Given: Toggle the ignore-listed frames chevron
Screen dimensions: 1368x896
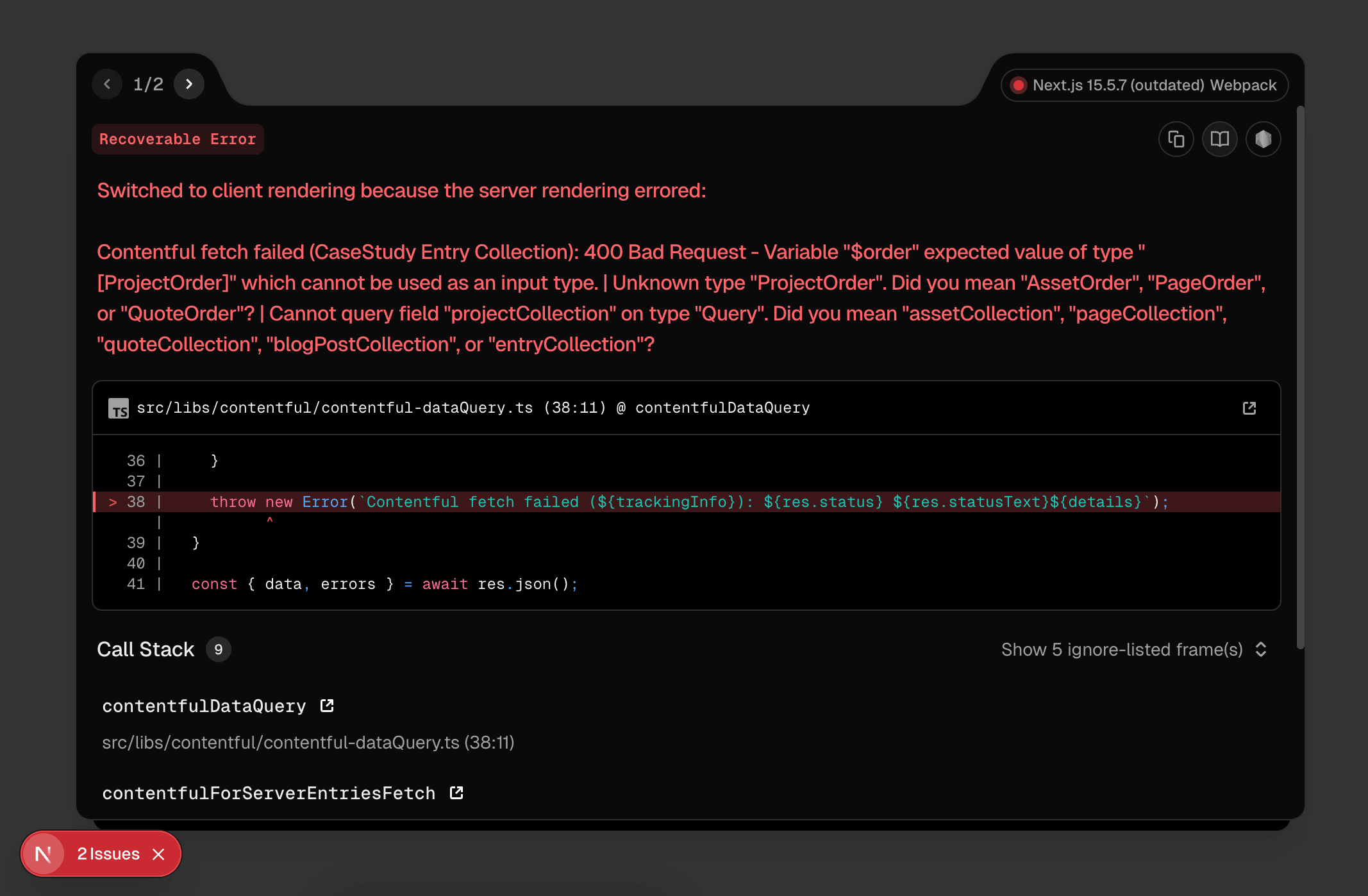Looking at the screenshot, I should (x=1261, y=649).
